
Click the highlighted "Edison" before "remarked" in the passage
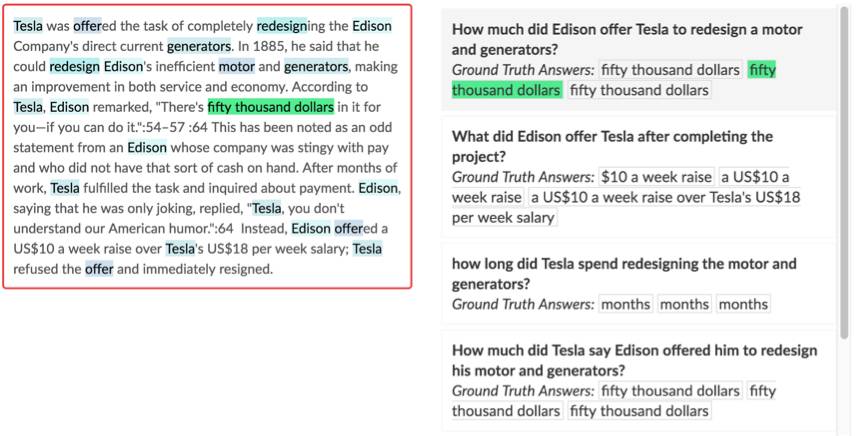tap(69, 107)
